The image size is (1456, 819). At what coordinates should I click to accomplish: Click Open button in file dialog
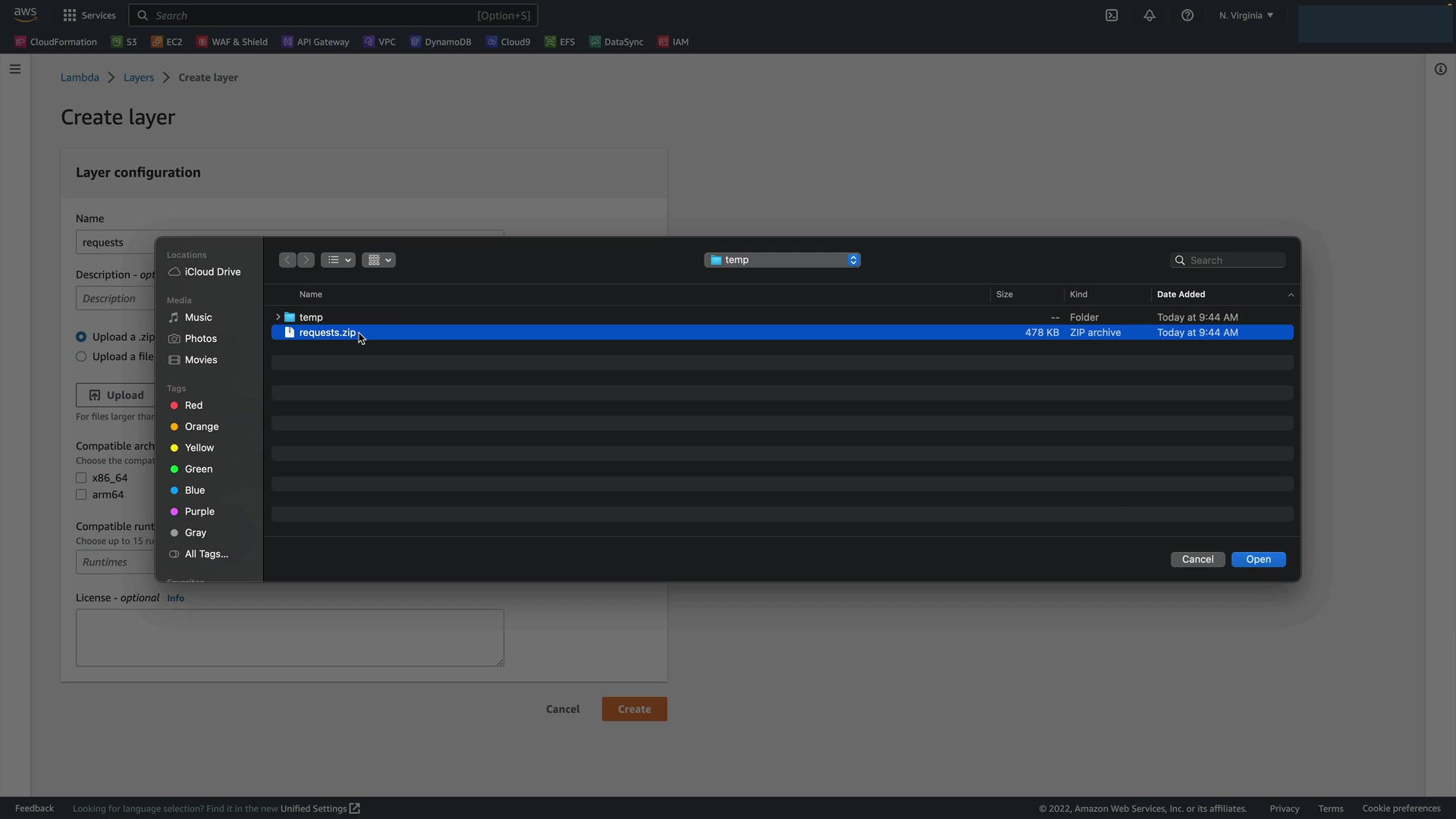[x=1258, y=560]
